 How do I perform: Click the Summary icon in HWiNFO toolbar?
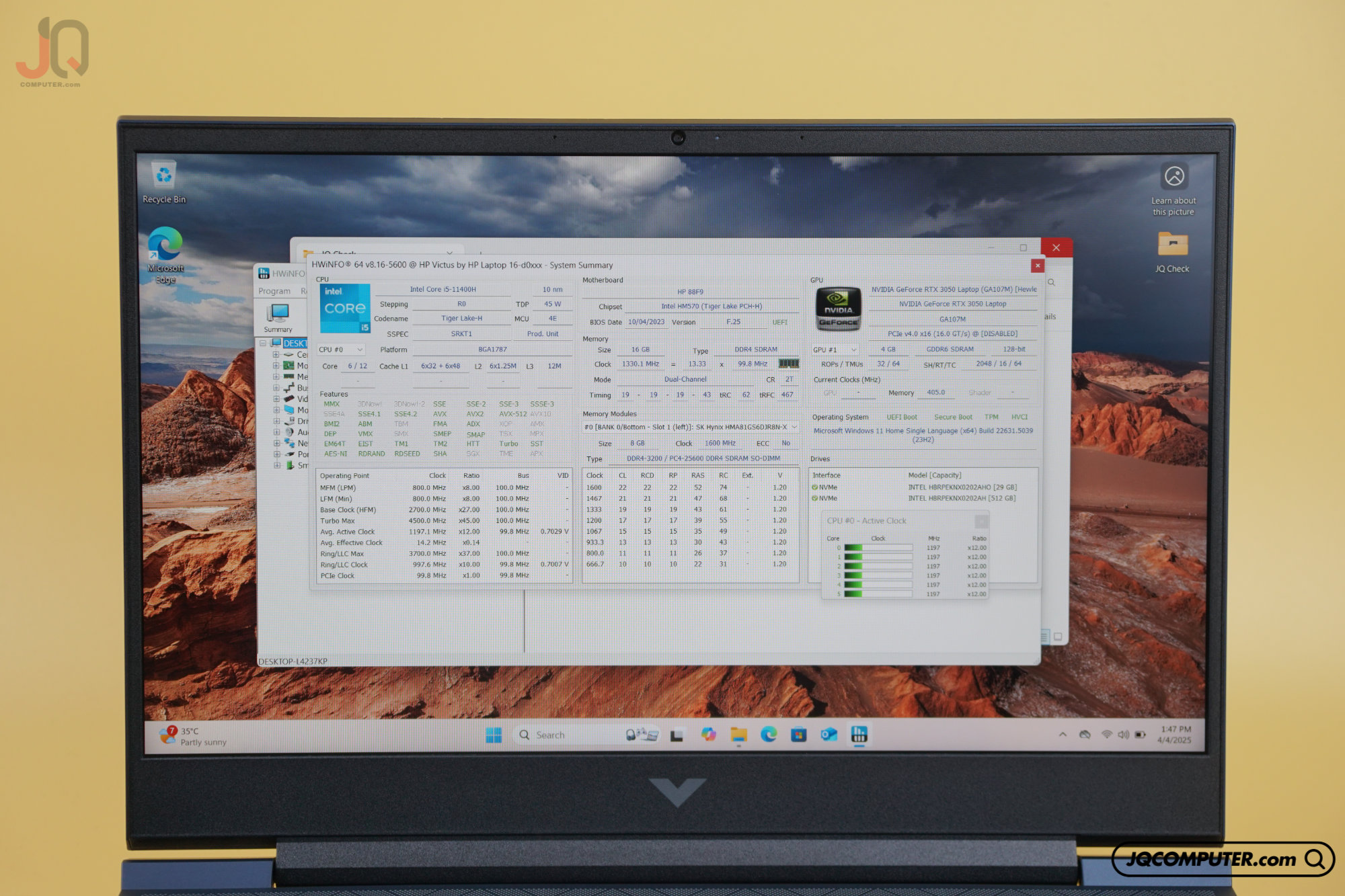tap(278, 317)
